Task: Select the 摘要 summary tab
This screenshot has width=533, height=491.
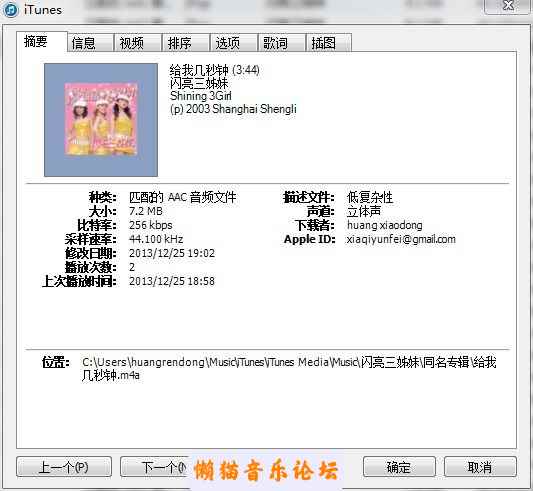Action: coord(41,42)
